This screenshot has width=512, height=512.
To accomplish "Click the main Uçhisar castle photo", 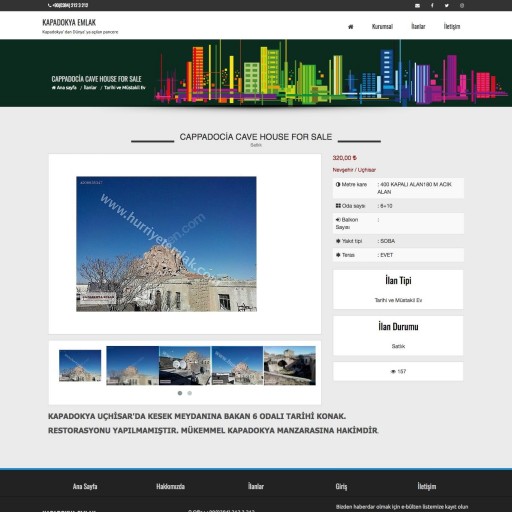I will [166, 244].
